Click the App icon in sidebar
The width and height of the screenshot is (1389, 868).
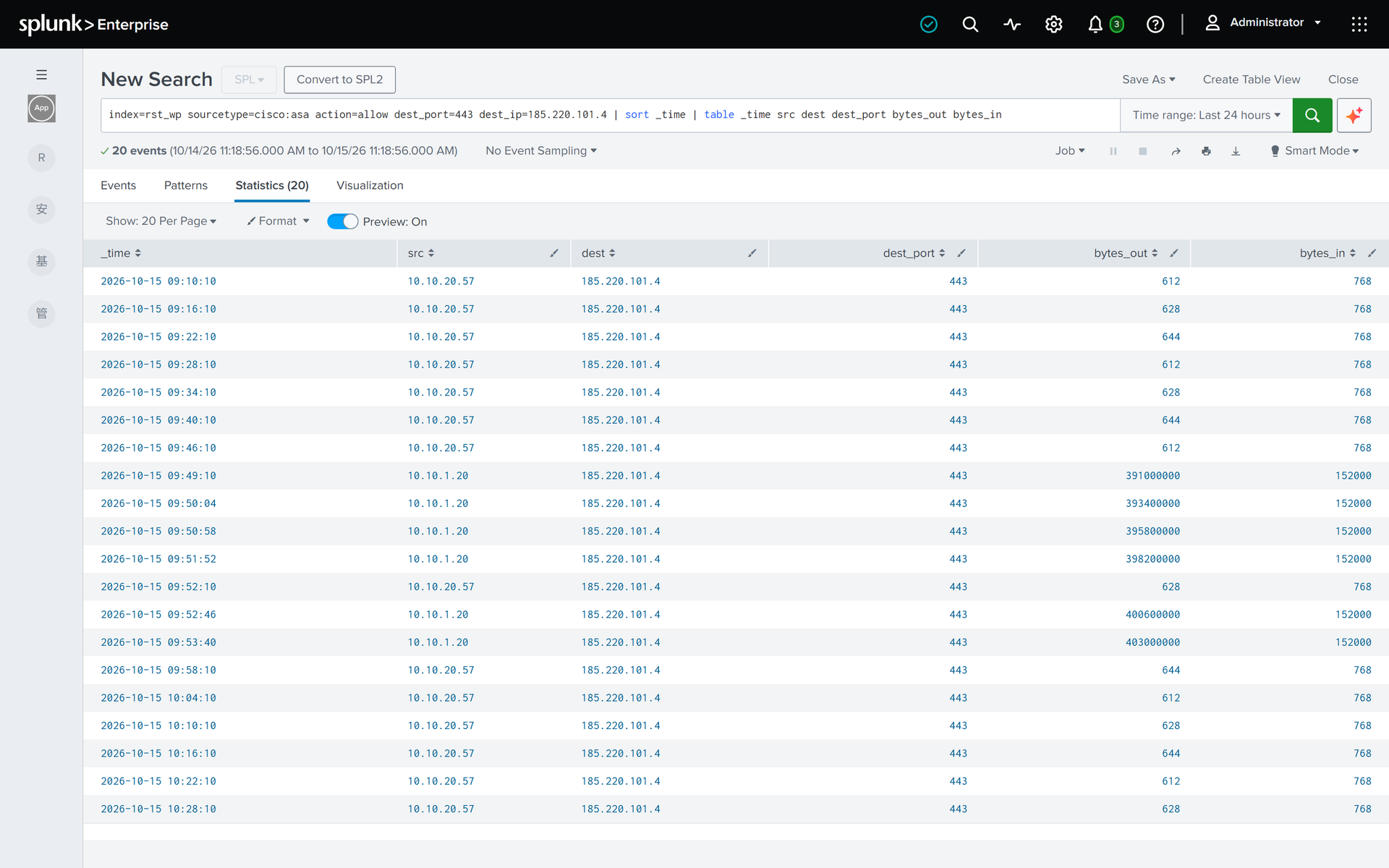coord(42,109)
